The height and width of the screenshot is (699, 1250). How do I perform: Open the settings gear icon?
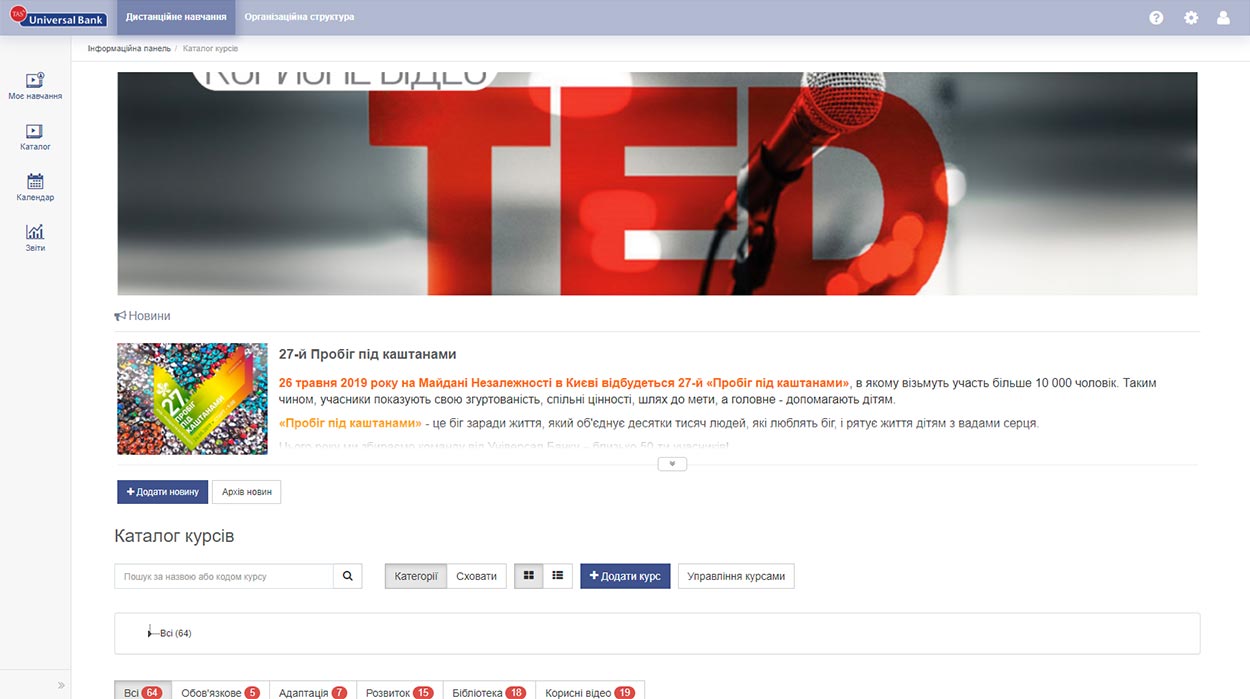1191,18
